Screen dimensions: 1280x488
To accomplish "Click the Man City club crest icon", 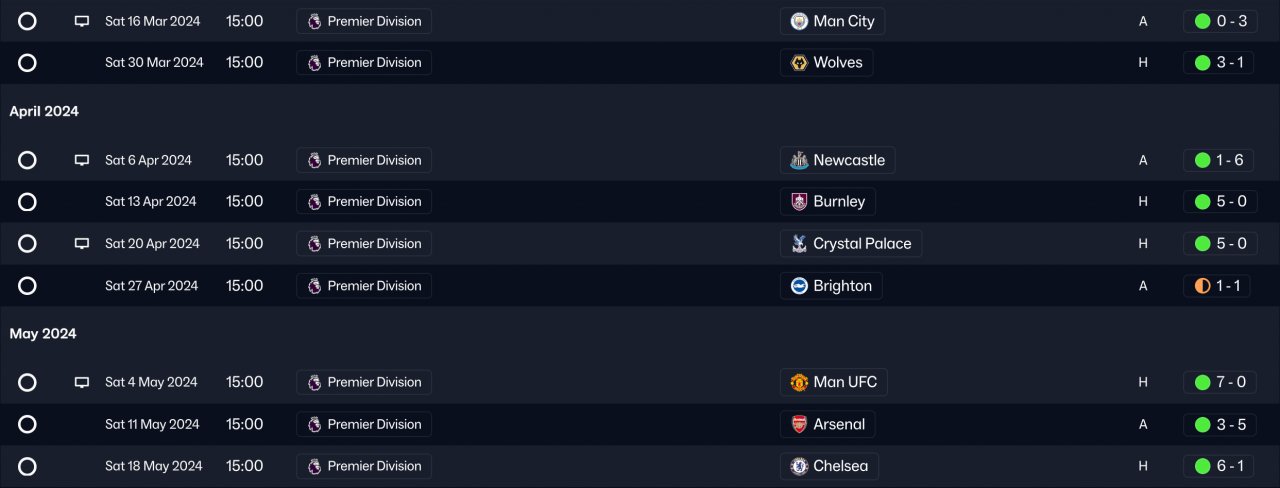I will (x=799, y=21).
